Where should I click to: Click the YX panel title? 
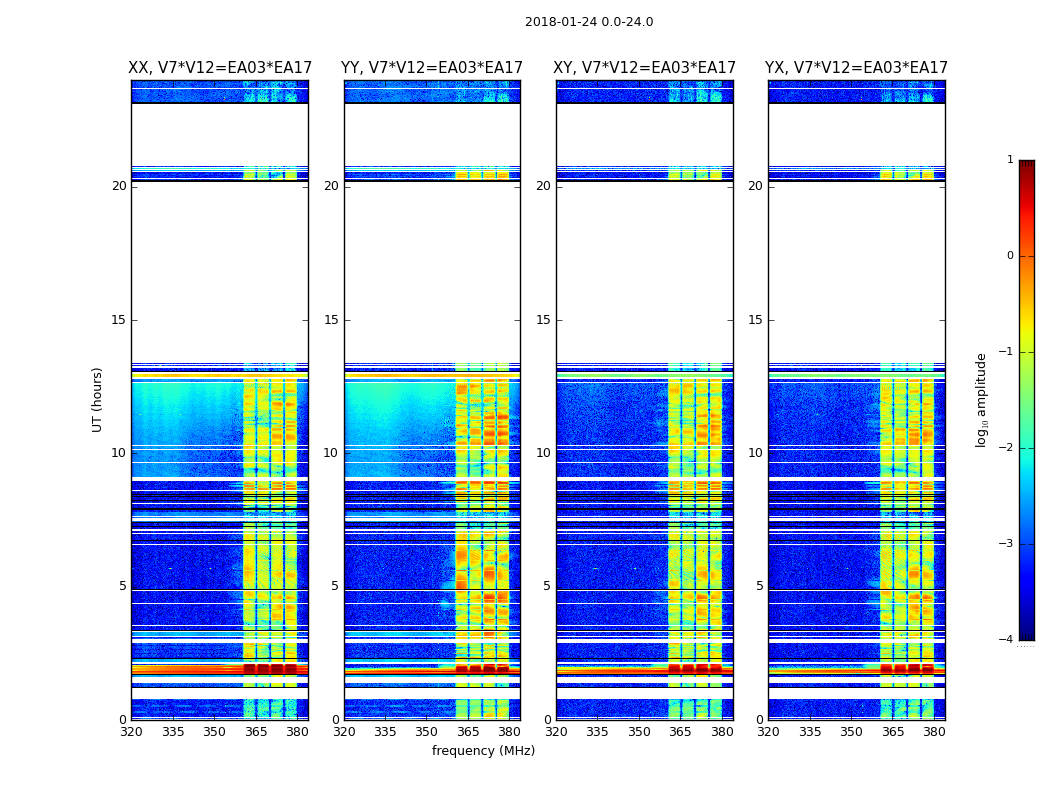point(856,68)
